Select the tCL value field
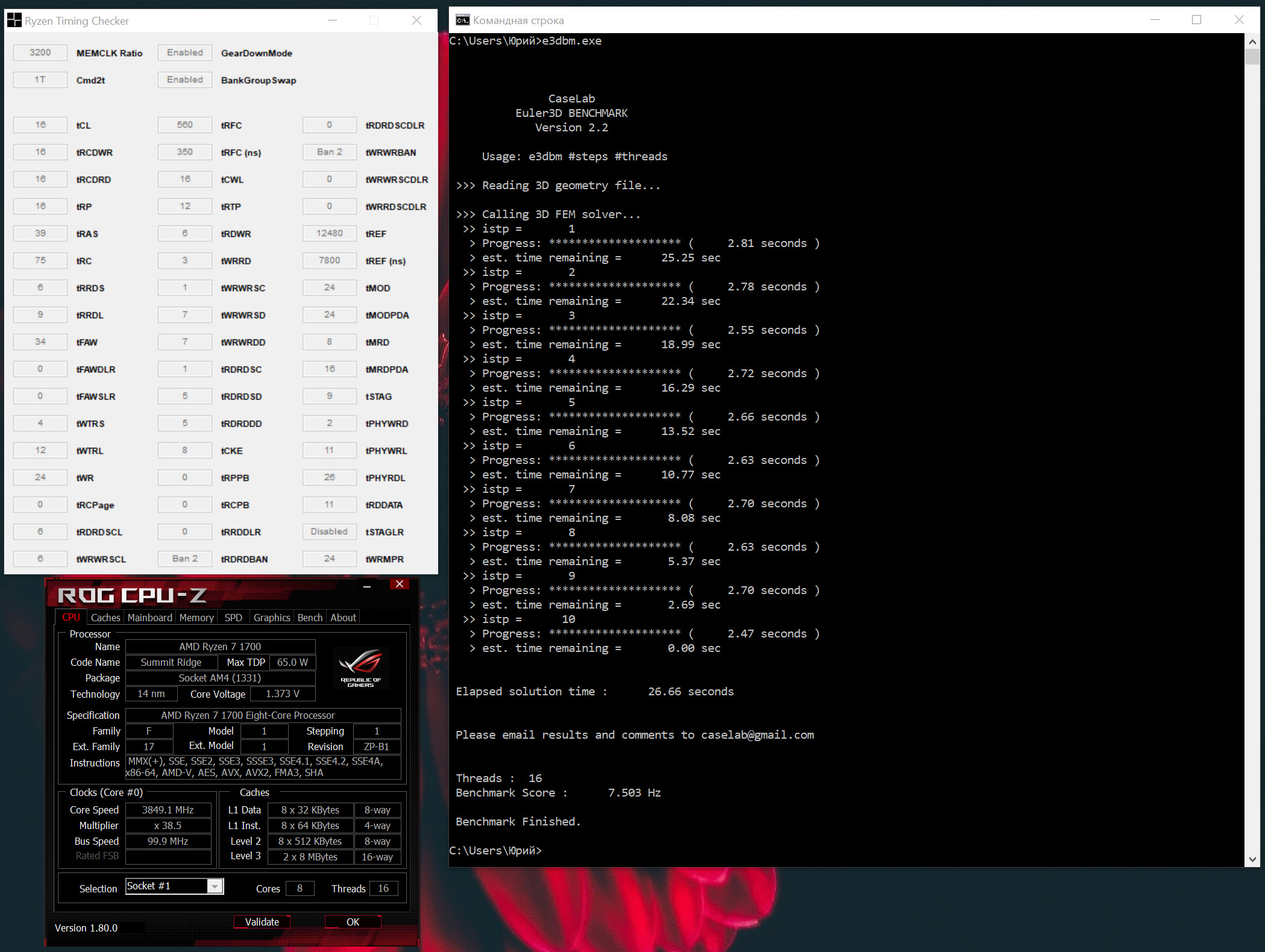The width and height of the screenshot is (1265, 952). 40,125
